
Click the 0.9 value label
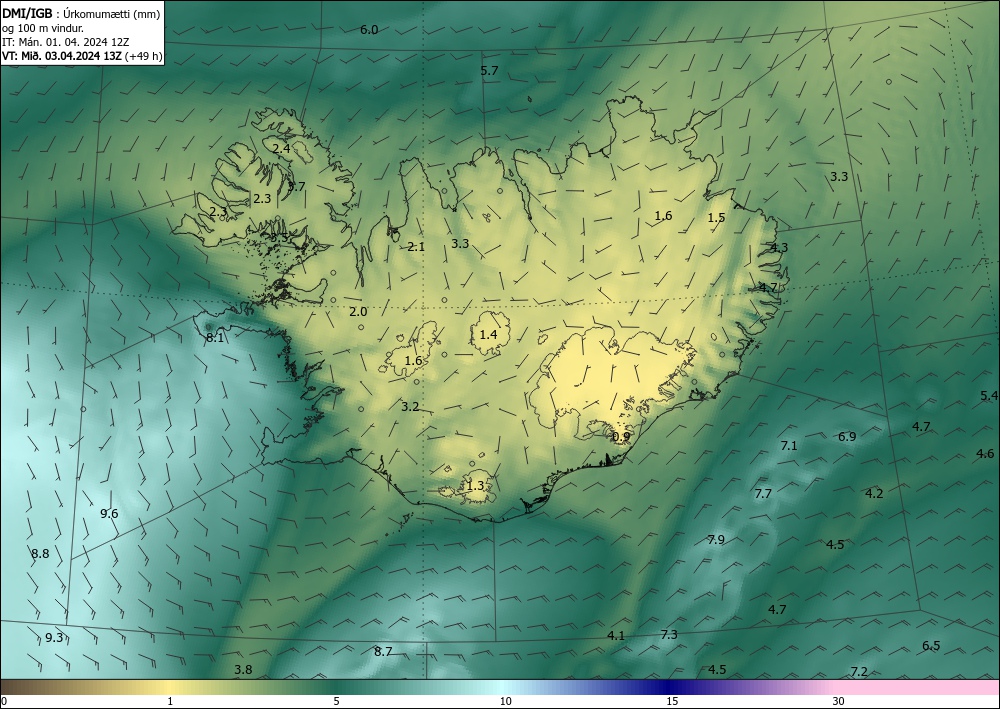[621, 437]
